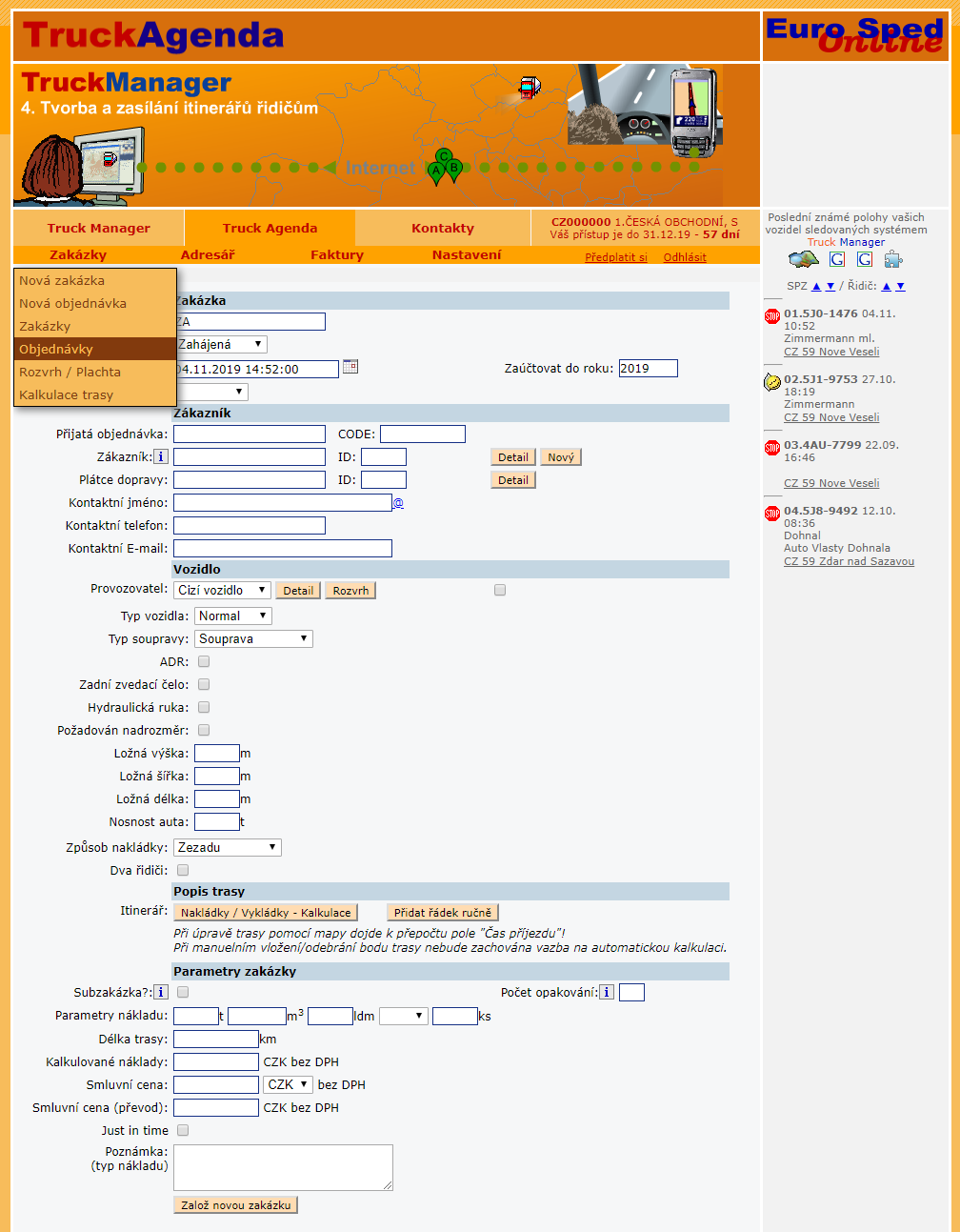Click the TruckAgenda logo

coord(153,36)
